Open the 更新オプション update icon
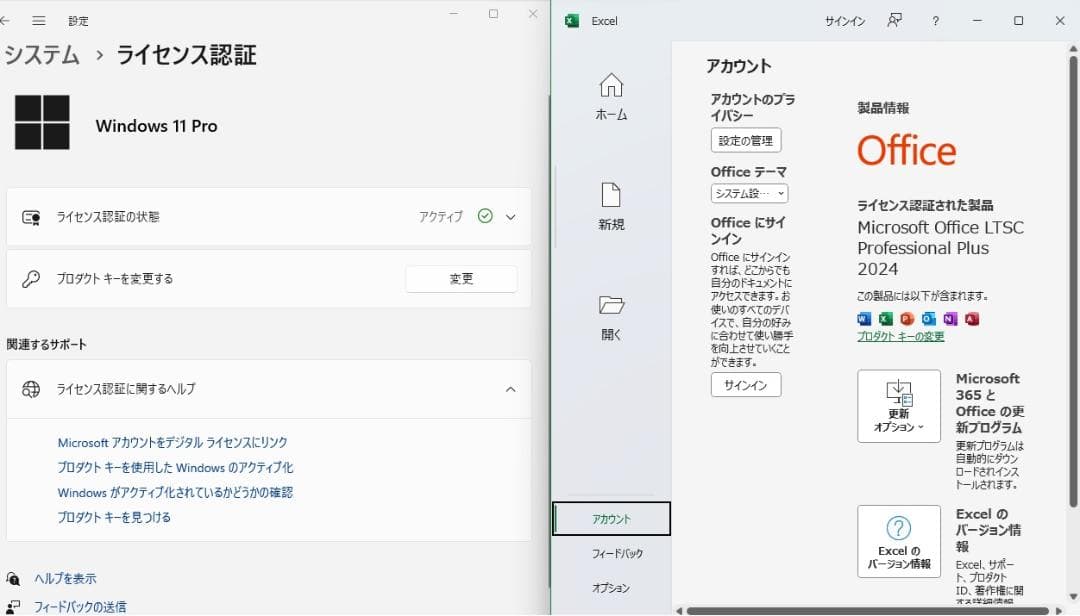The height and width of the screenshot is (616, 1080). [898, 405]
